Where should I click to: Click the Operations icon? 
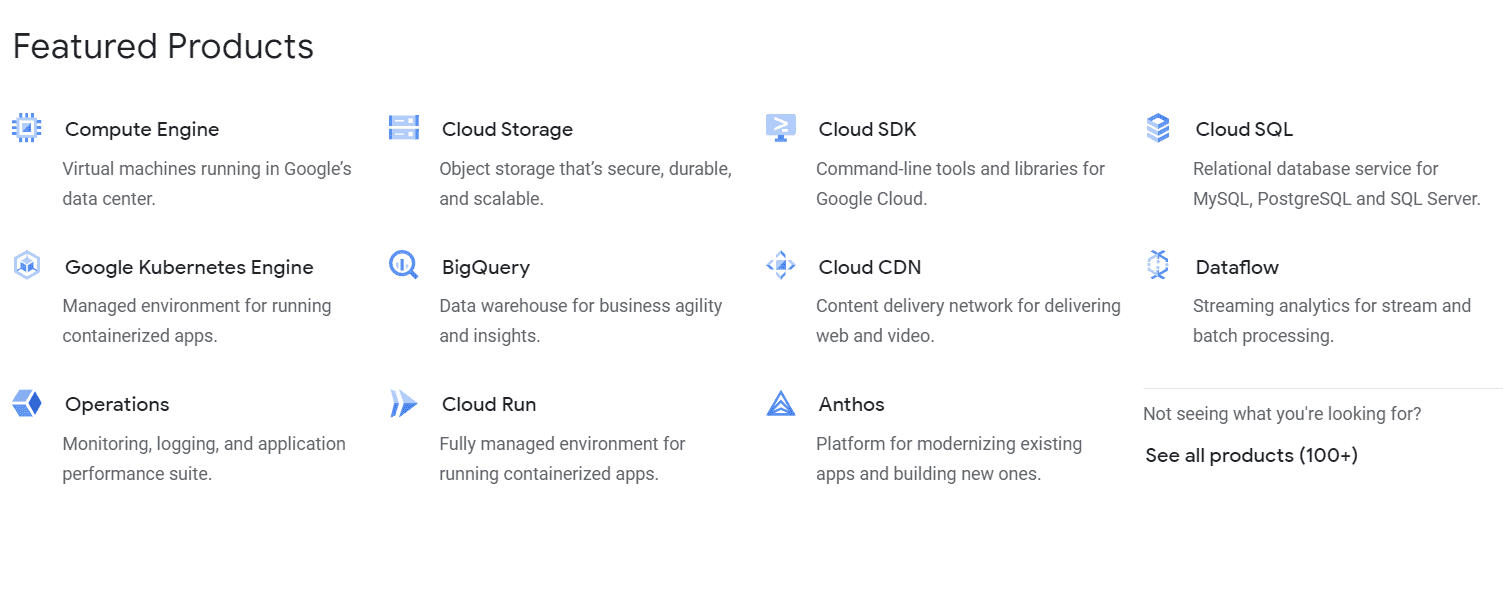(26, 403)
